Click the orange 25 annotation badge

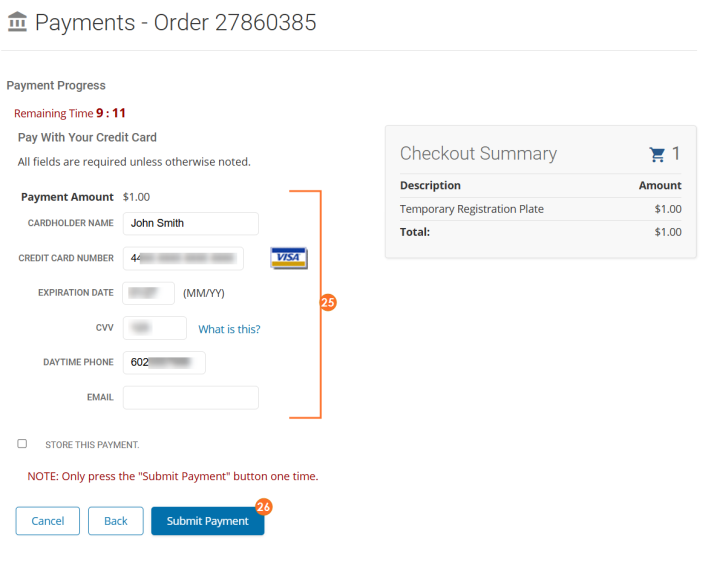pyautogui.click(x=328, y=302)
